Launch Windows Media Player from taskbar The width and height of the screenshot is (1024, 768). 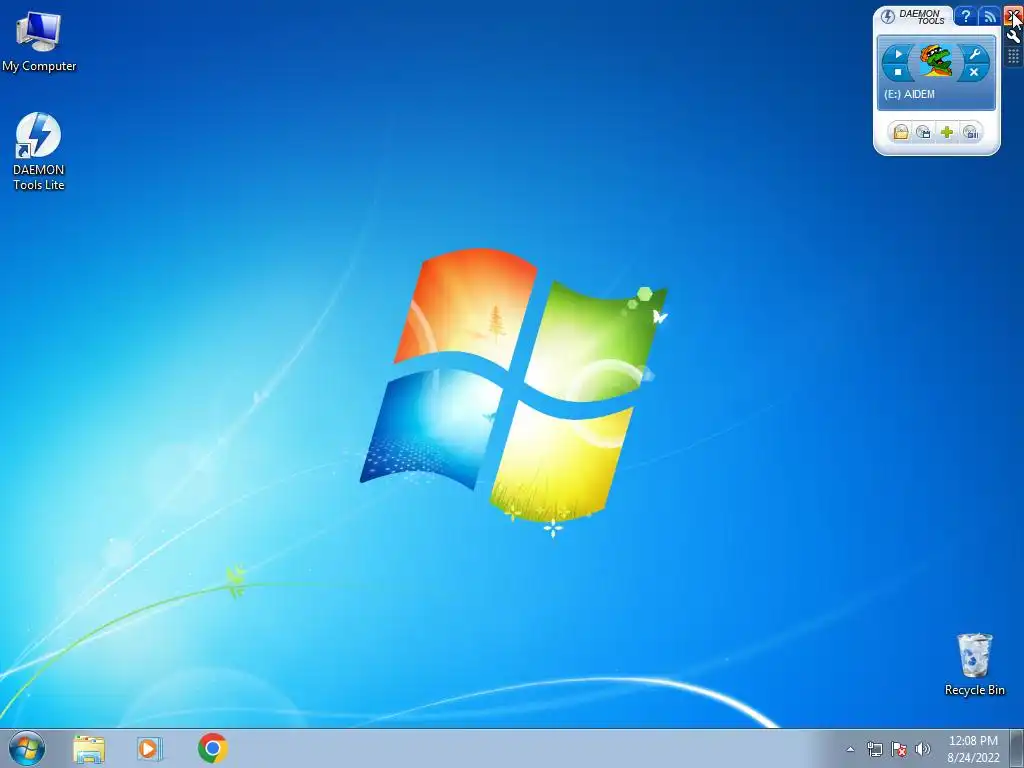pyautogui.click(x=150, y=748)
